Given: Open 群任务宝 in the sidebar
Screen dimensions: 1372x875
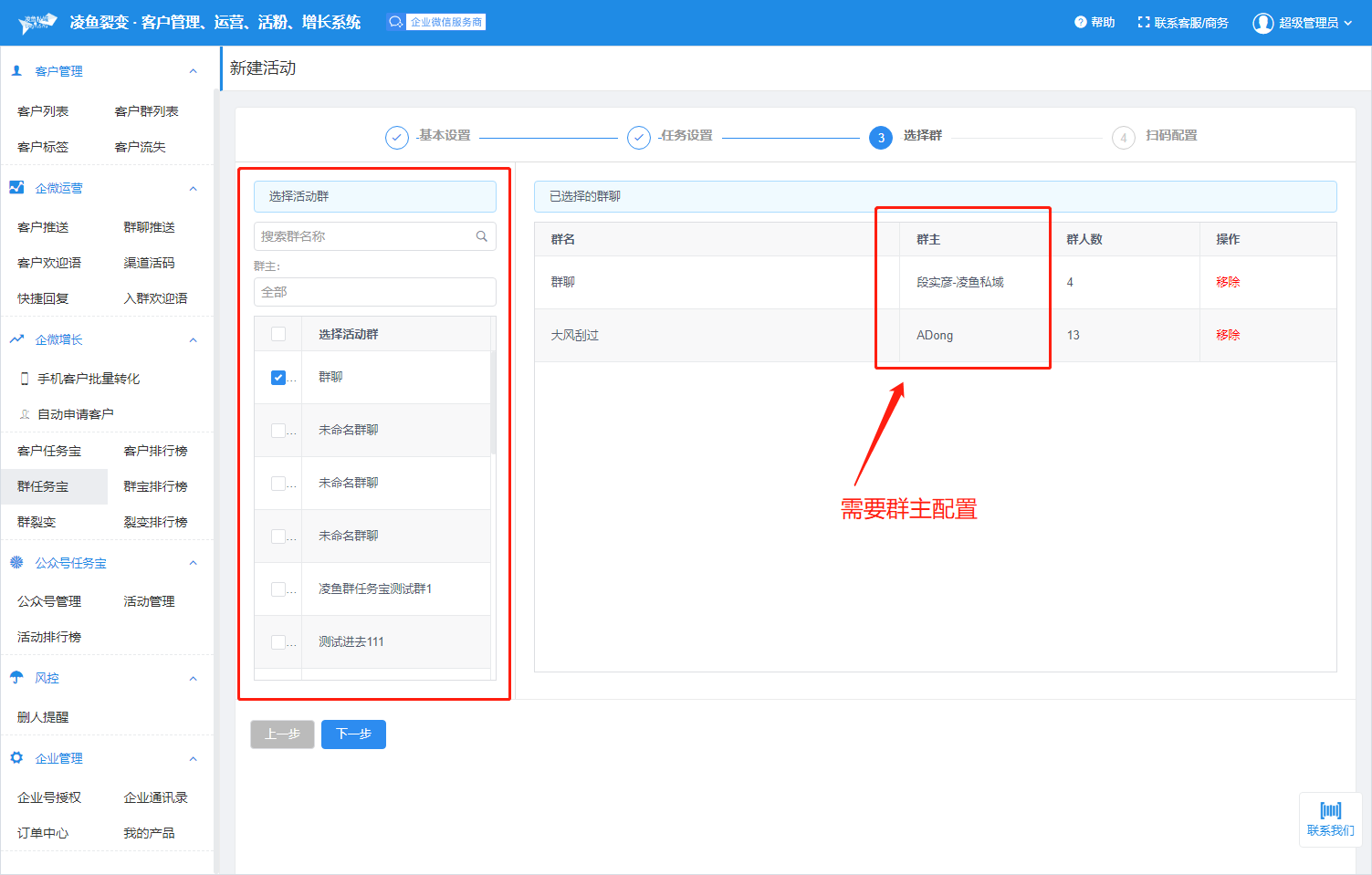Looking at the screenshot, I should (x=43, y=486).
